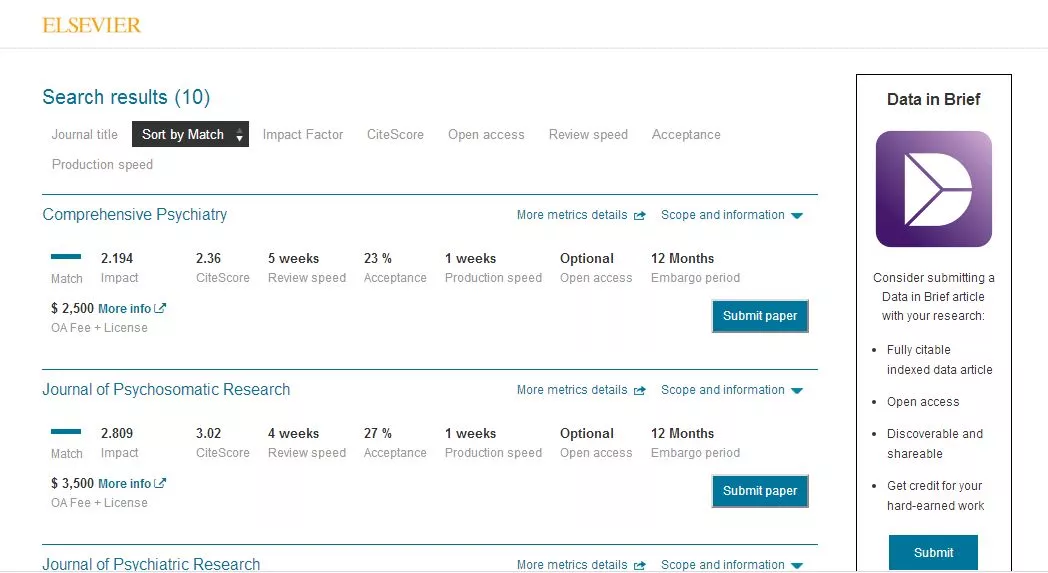This screenshot has height=573, width=1048.
Task: Click the Elsevier logo
Action: pyautogui.click(x=92, y=25)
